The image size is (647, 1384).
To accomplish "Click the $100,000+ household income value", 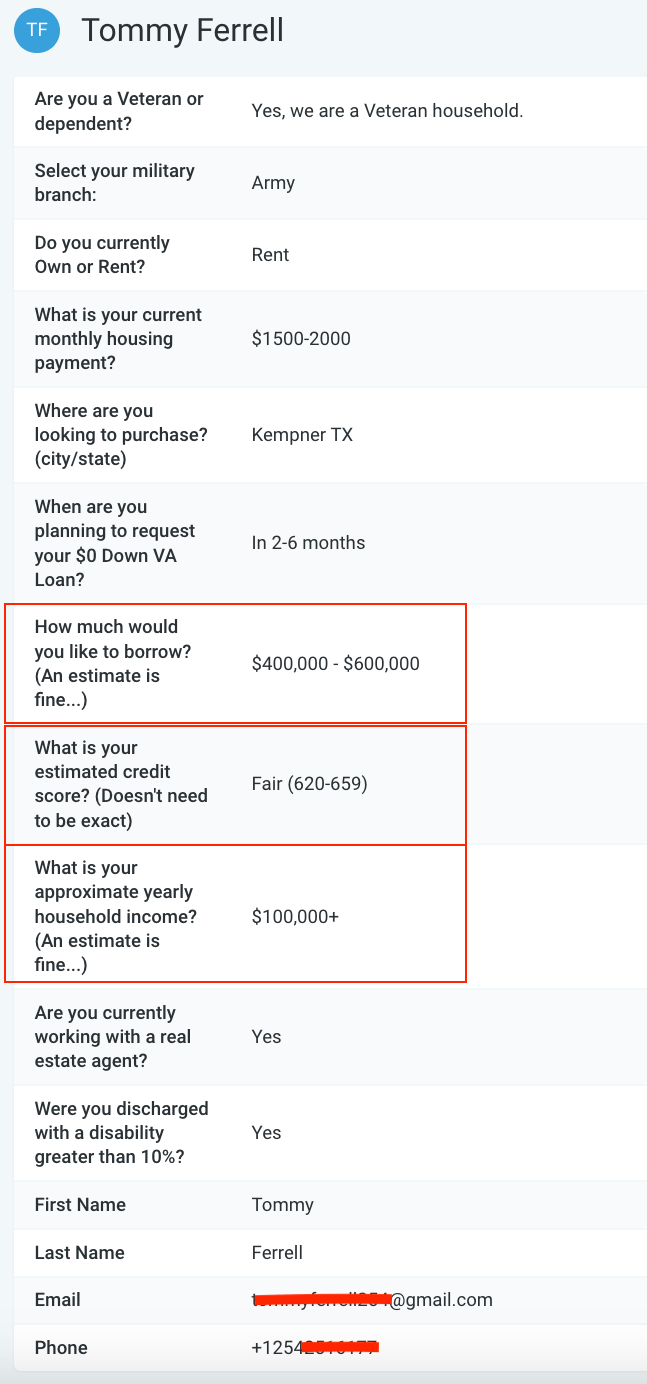I will [x=295, y=916].
